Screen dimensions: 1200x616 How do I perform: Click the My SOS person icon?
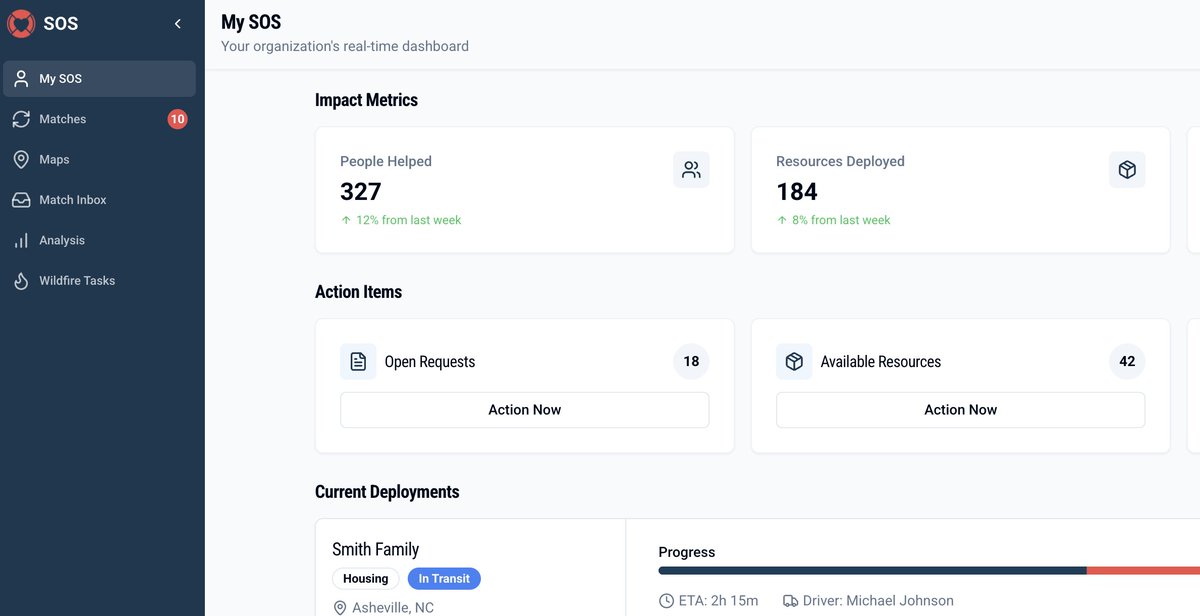[x=21, y=79]
